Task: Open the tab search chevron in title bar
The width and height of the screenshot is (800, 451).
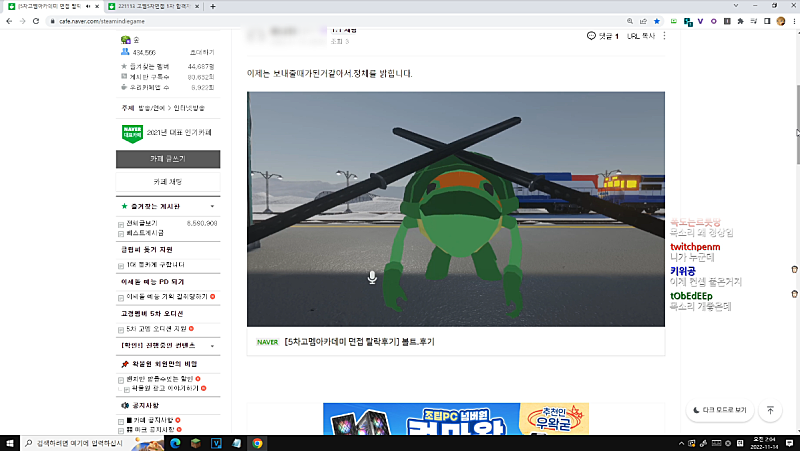Action: [x=736, y=6]
